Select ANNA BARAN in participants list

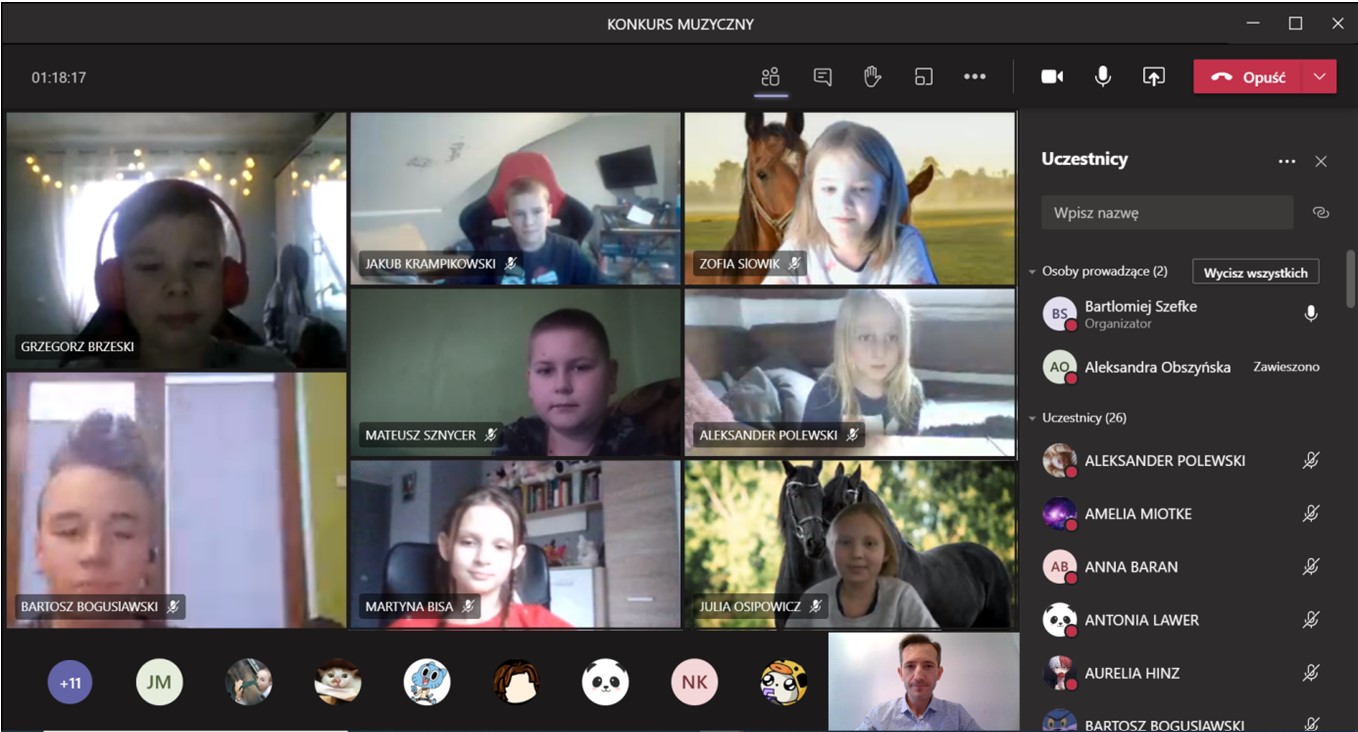(1130, 567)
